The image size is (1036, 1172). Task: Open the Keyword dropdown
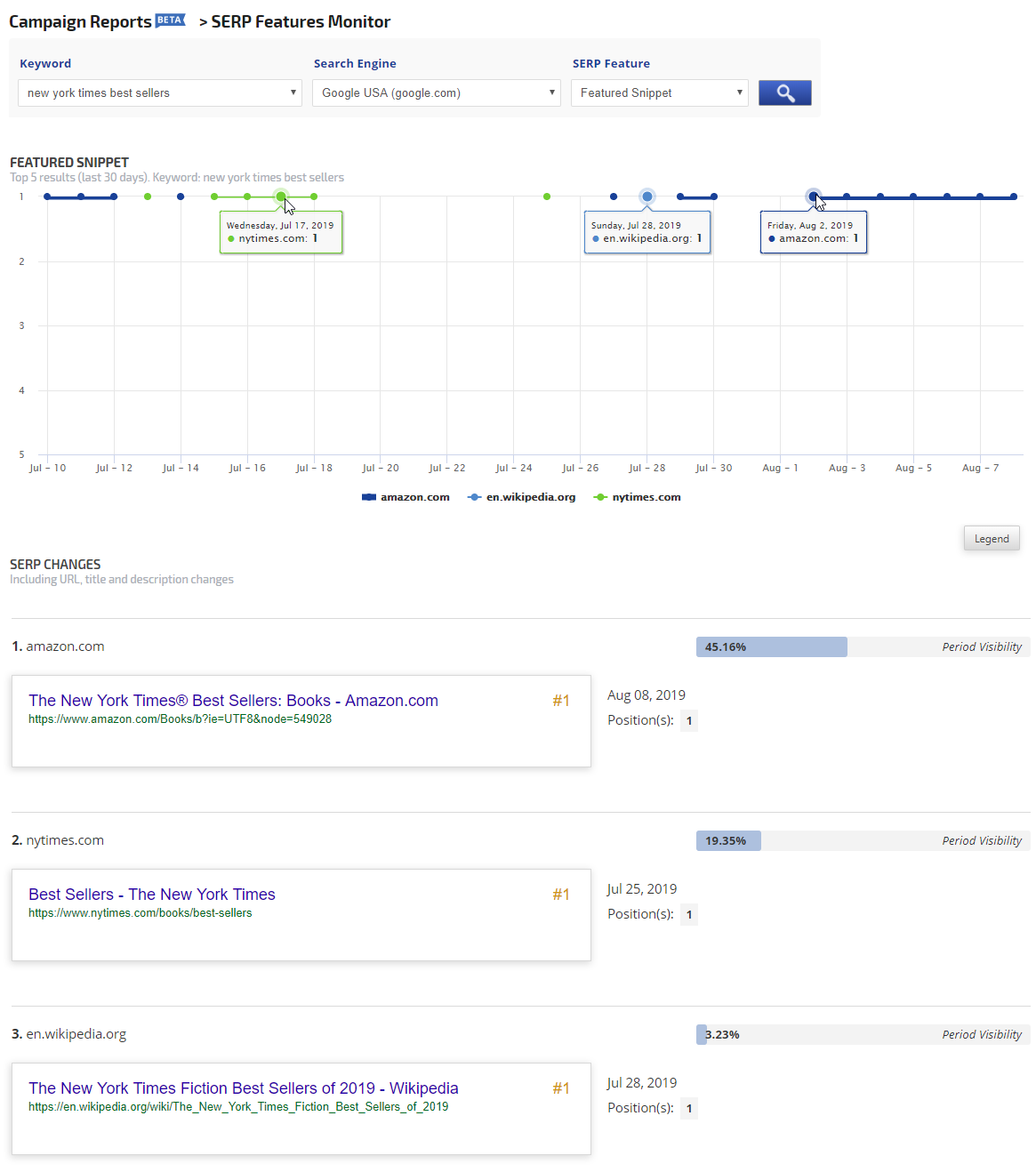160,92
